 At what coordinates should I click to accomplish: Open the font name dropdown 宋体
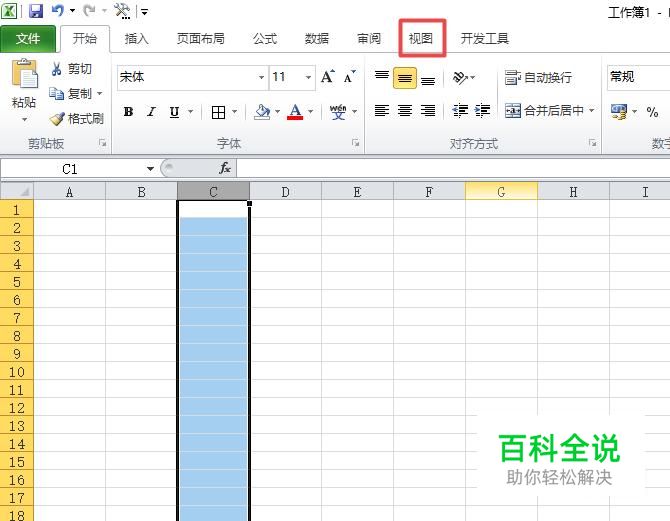[261, 77]
